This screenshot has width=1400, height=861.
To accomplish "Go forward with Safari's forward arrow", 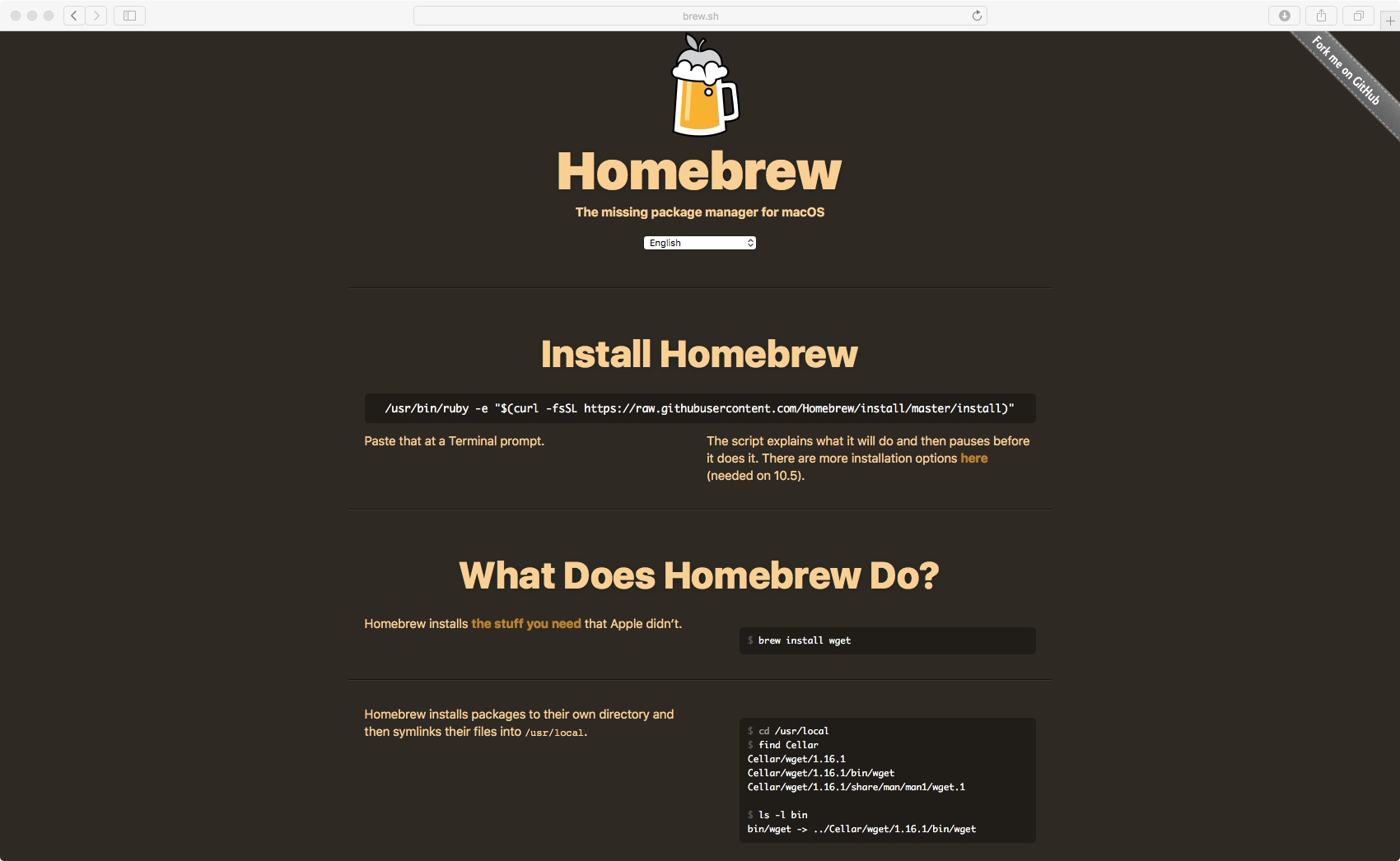I will [96, 16].
